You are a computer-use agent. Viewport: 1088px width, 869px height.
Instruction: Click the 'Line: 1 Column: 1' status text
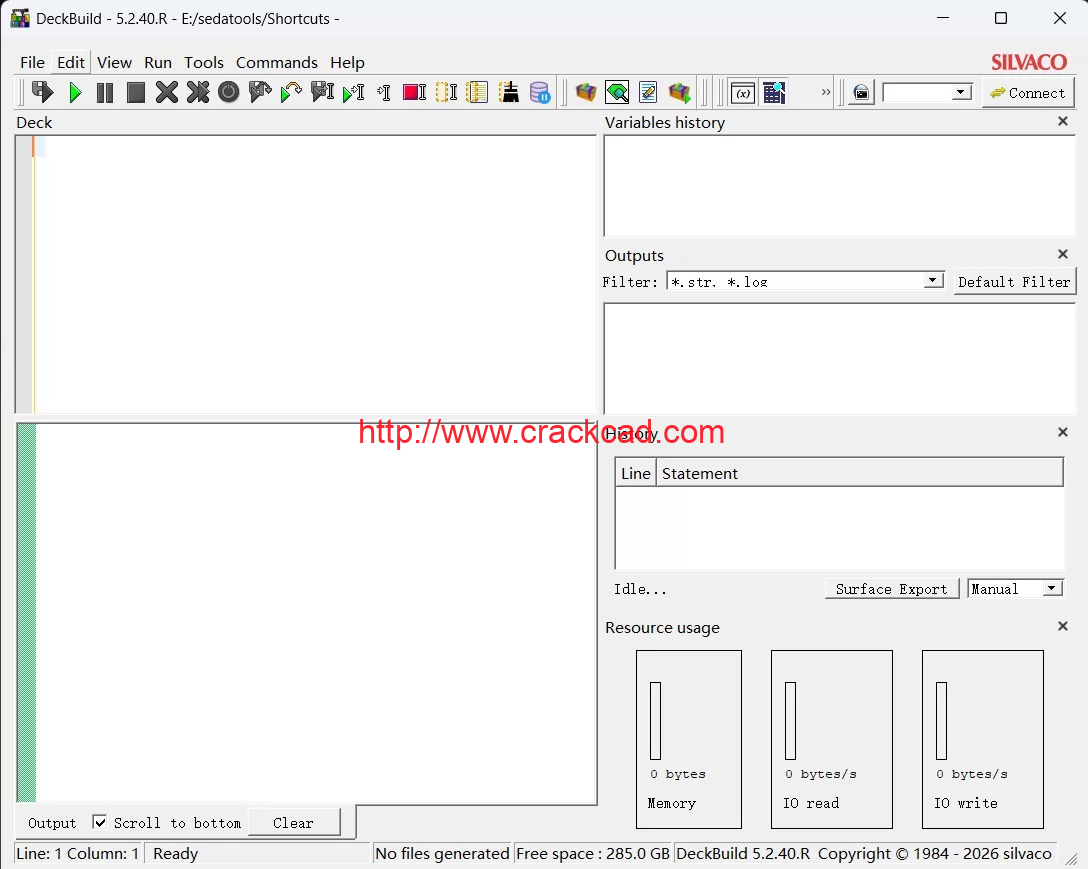point(78,853)
